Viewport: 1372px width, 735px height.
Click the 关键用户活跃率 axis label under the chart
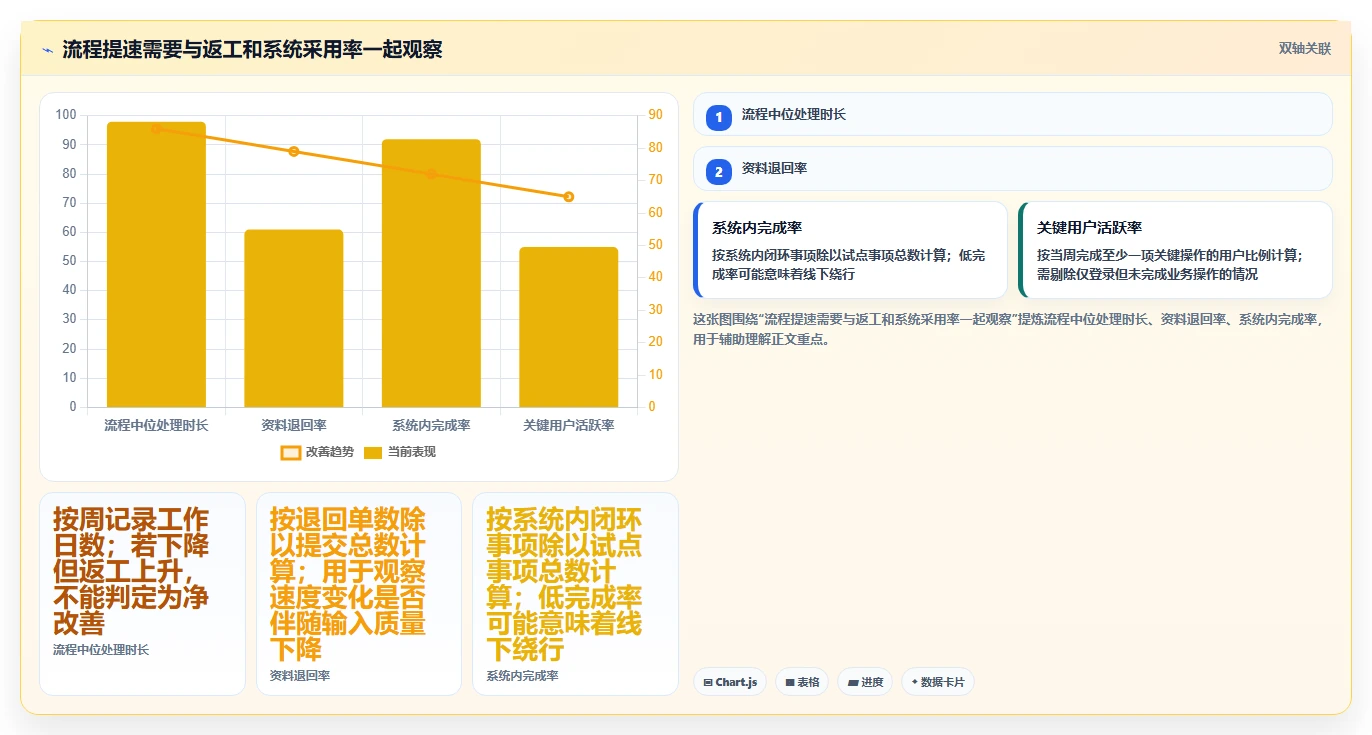[x=569, y=425]
